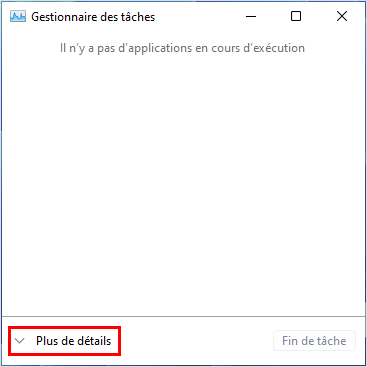This screenshot has width=367, height=367.
Task: Click the Task Manager icon in title bar
Action: coord(18,17)
